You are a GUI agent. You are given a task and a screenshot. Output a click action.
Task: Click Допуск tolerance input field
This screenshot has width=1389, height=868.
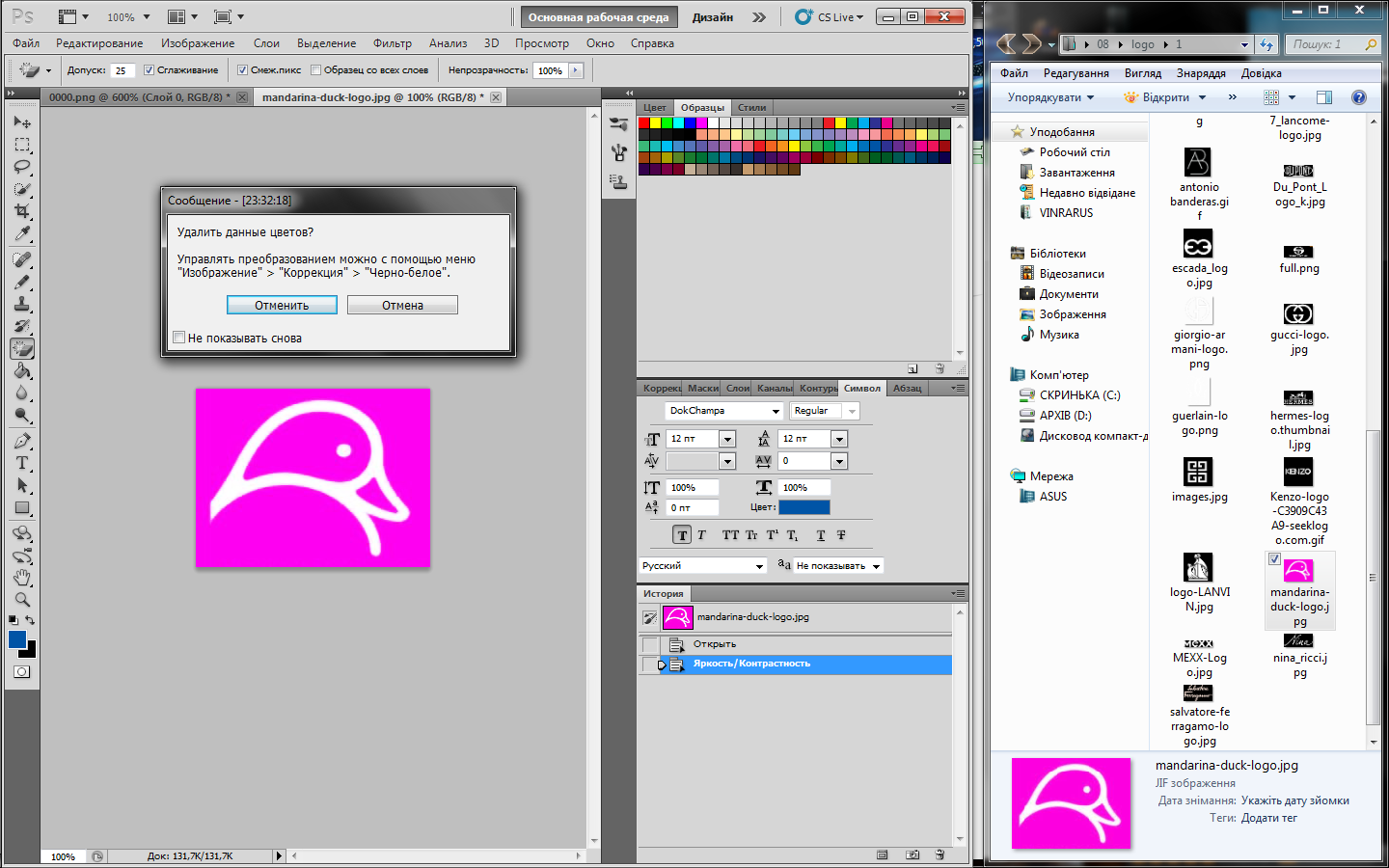(123, 70)
